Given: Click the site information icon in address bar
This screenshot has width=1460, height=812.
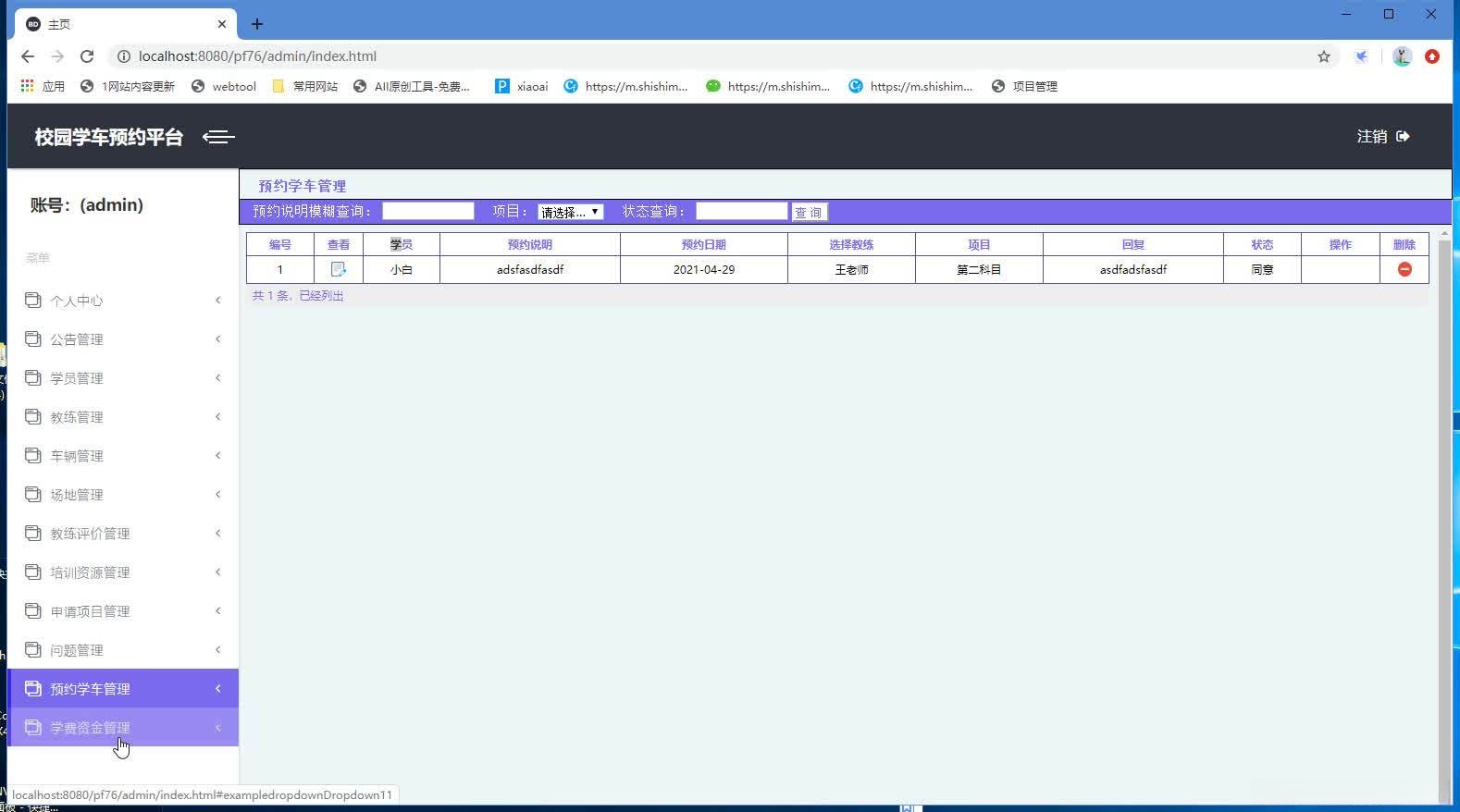Looking at the screenshot, I should pos(123,56).
